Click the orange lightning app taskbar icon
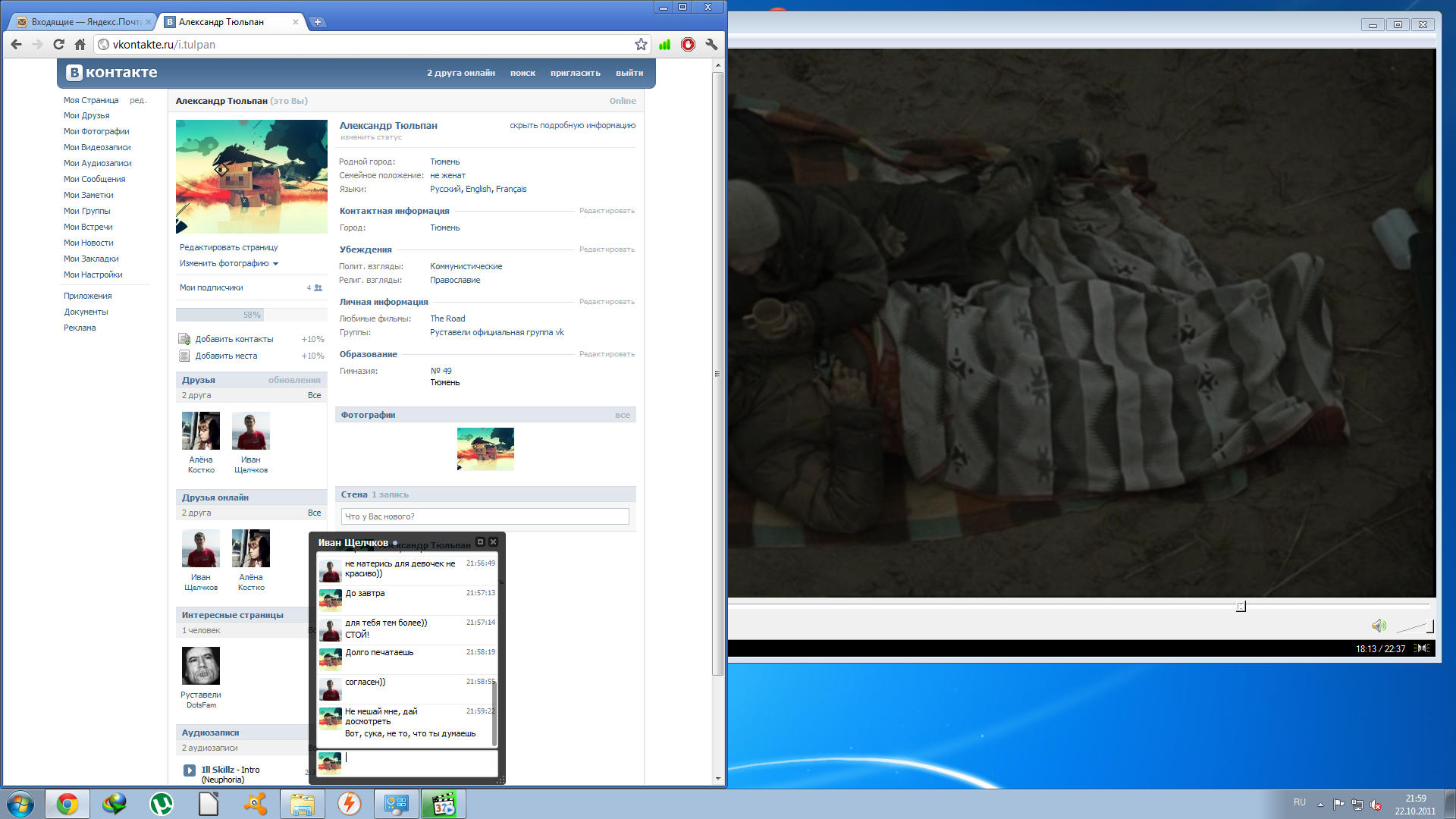1456x819 pixels. tap(350, 804)
